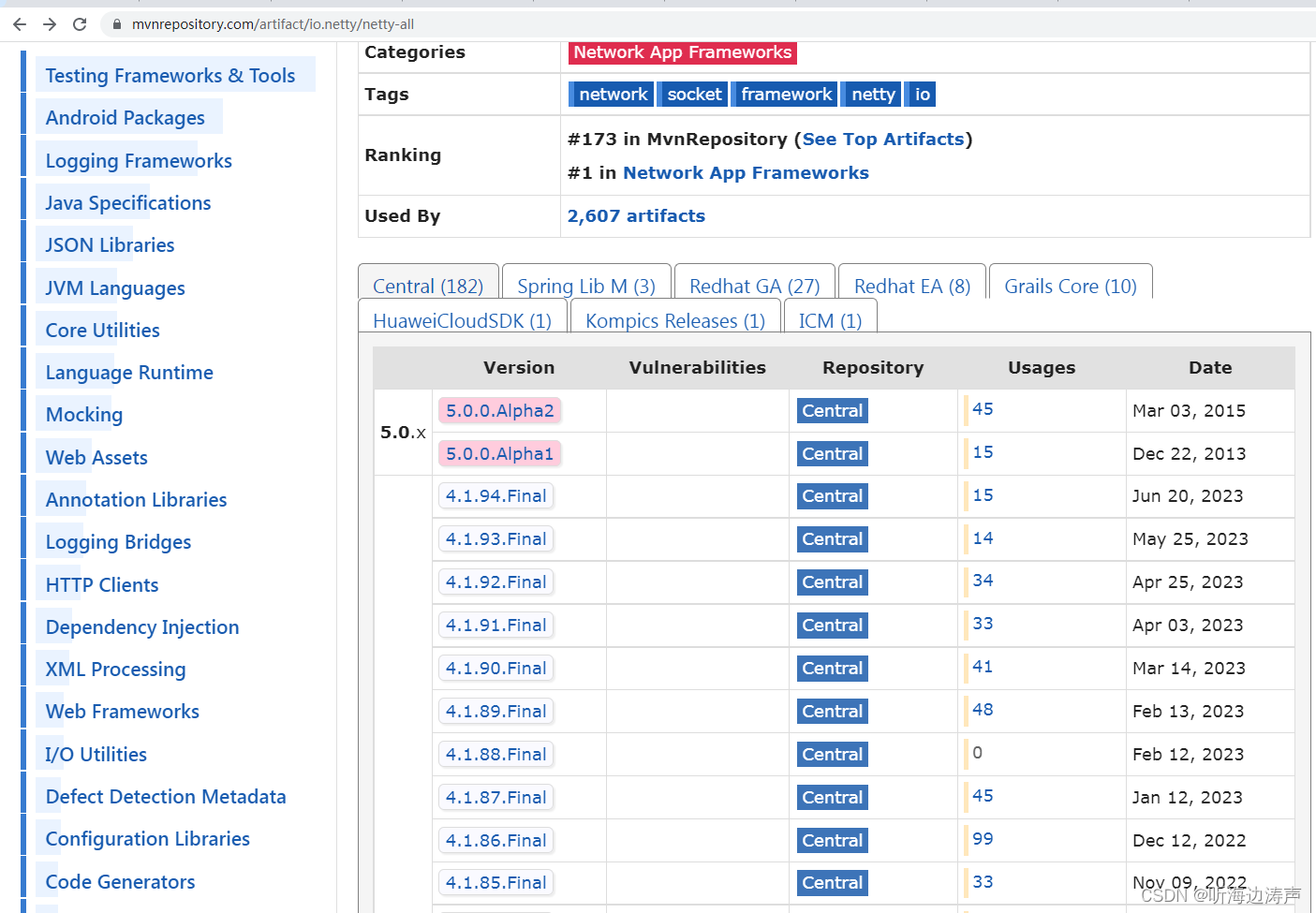Click the 'network' tag badge

pyautogui.click(x=611, y=94)
